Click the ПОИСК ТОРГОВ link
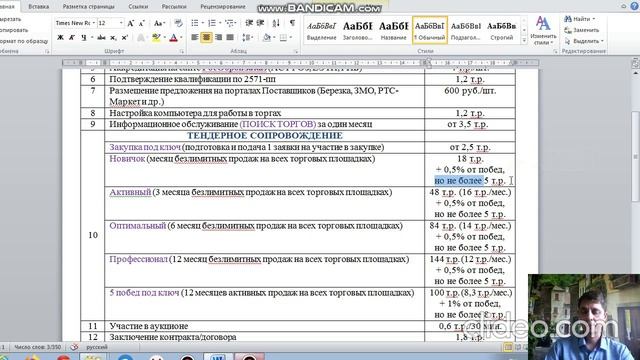This screenshot has width=640, height=360. (x=278, y=124)
